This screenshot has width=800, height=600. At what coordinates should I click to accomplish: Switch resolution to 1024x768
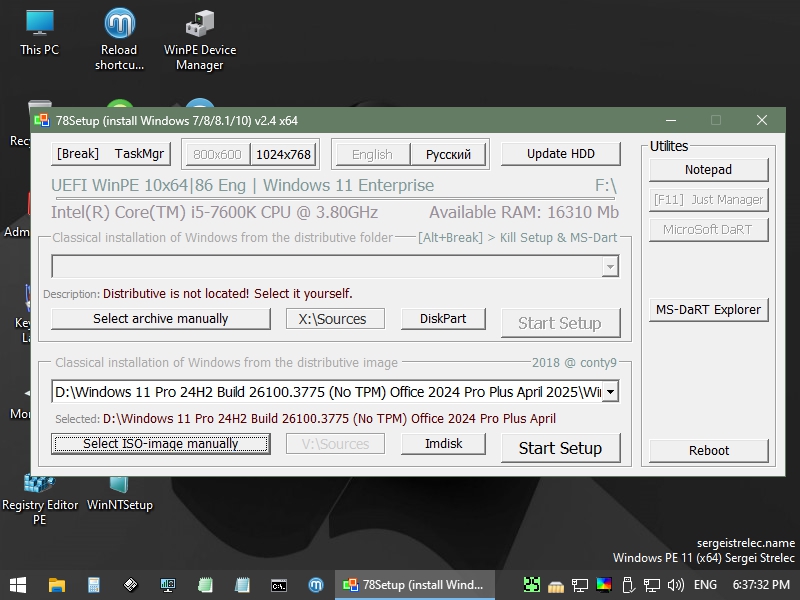click(x=283, y=154)
